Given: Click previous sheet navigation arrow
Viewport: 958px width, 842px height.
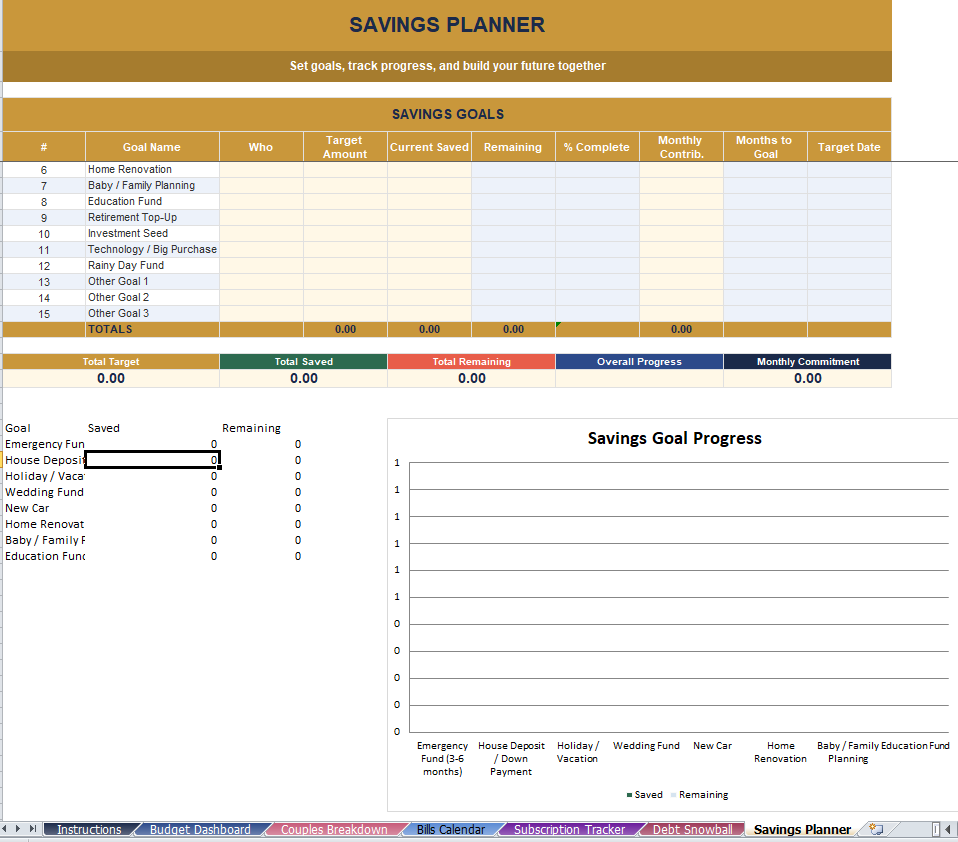Looking at the screenshot, I should [4, 829].
